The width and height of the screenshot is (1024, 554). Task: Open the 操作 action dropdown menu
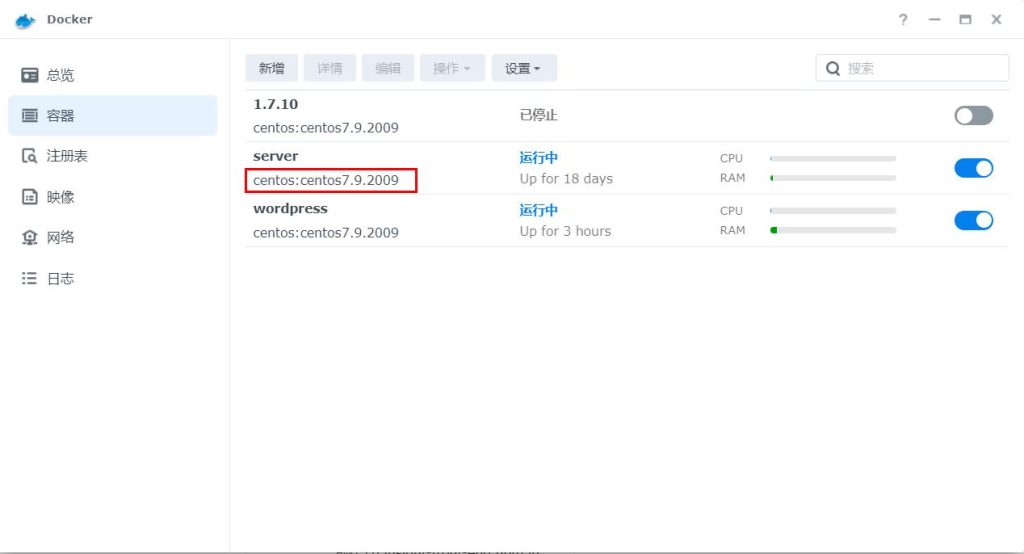pos(452,68)
